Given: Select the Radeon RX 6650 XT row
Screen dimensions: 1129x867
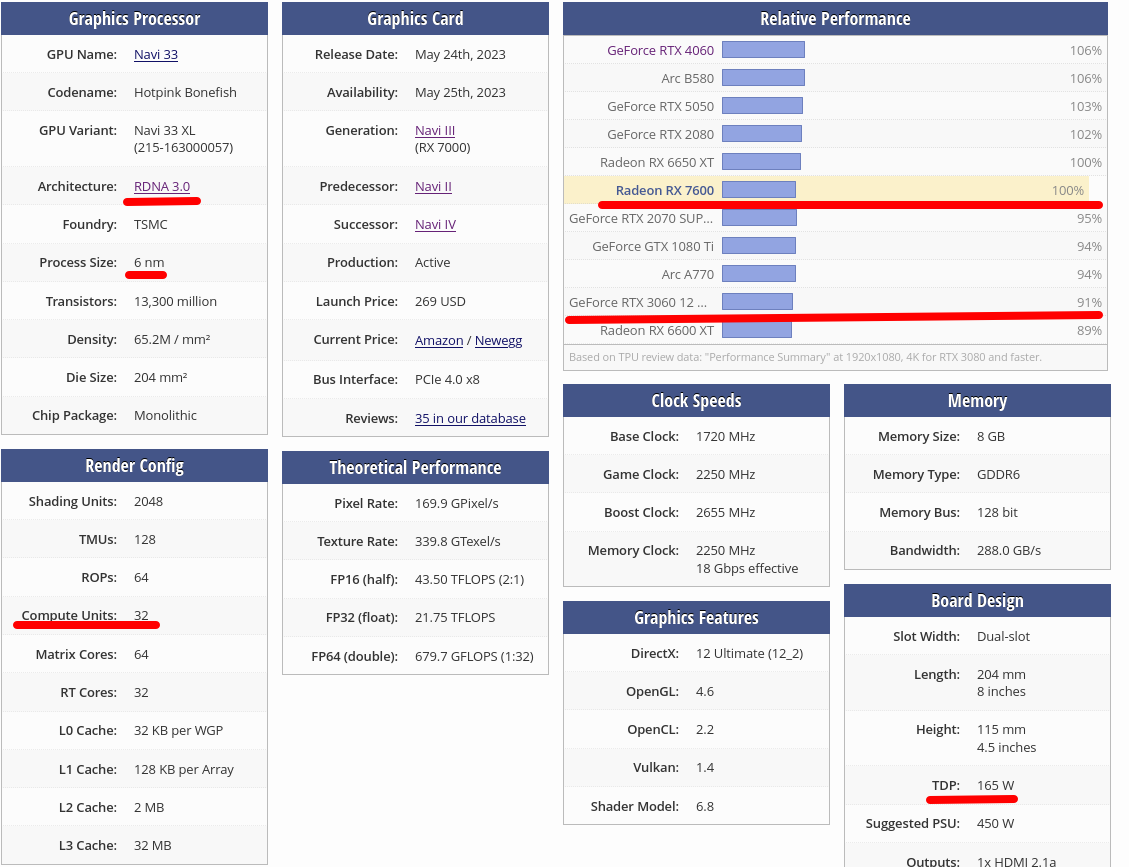Looking at the screenshot, I should pos(835,163).
